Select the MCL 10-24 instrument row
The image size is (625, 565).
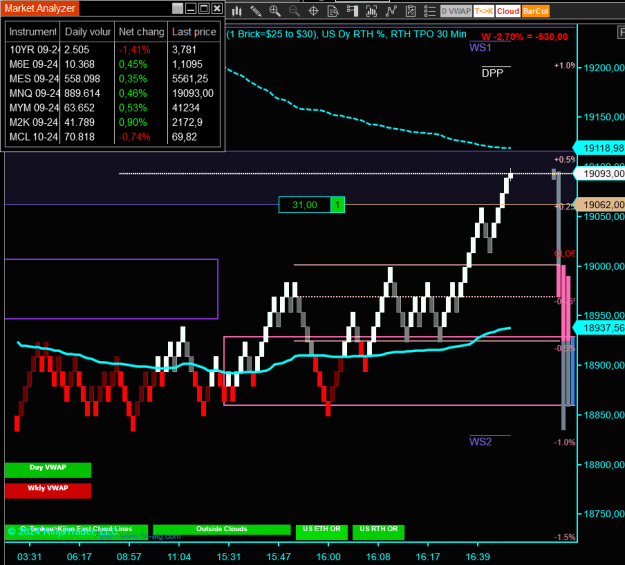113,137
